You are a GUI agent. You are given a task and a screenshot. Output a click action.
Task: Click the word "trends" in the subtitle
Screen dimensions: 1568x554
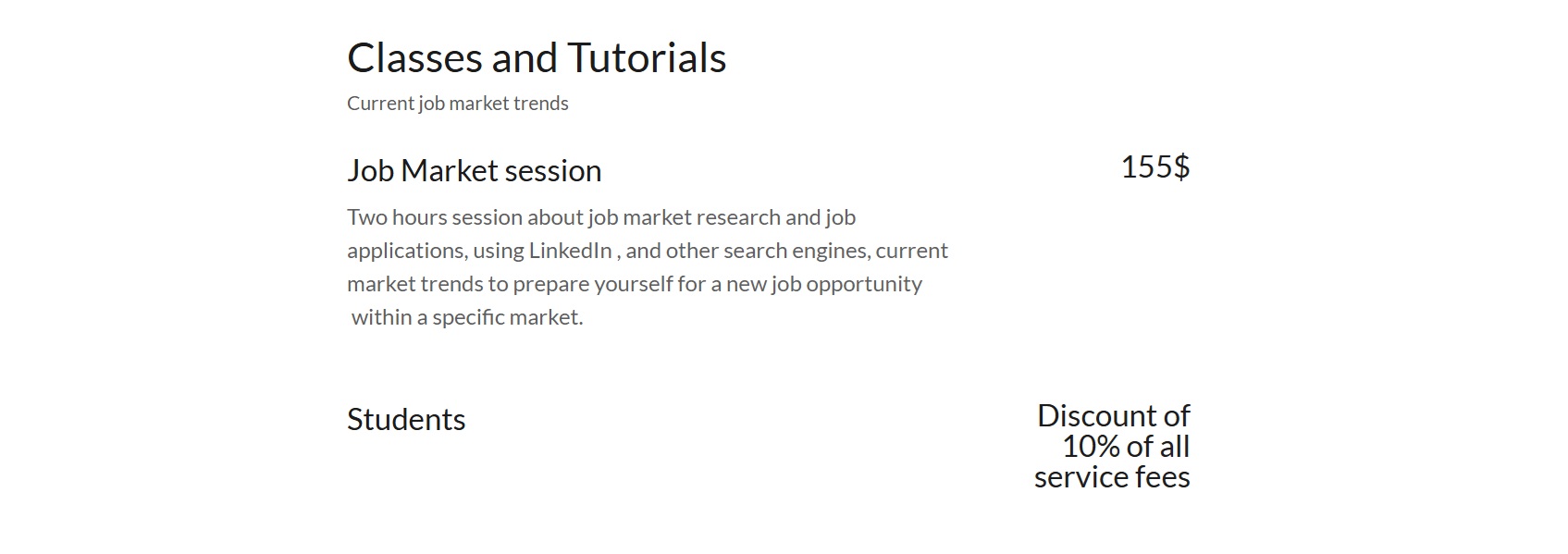click(540, 104)
